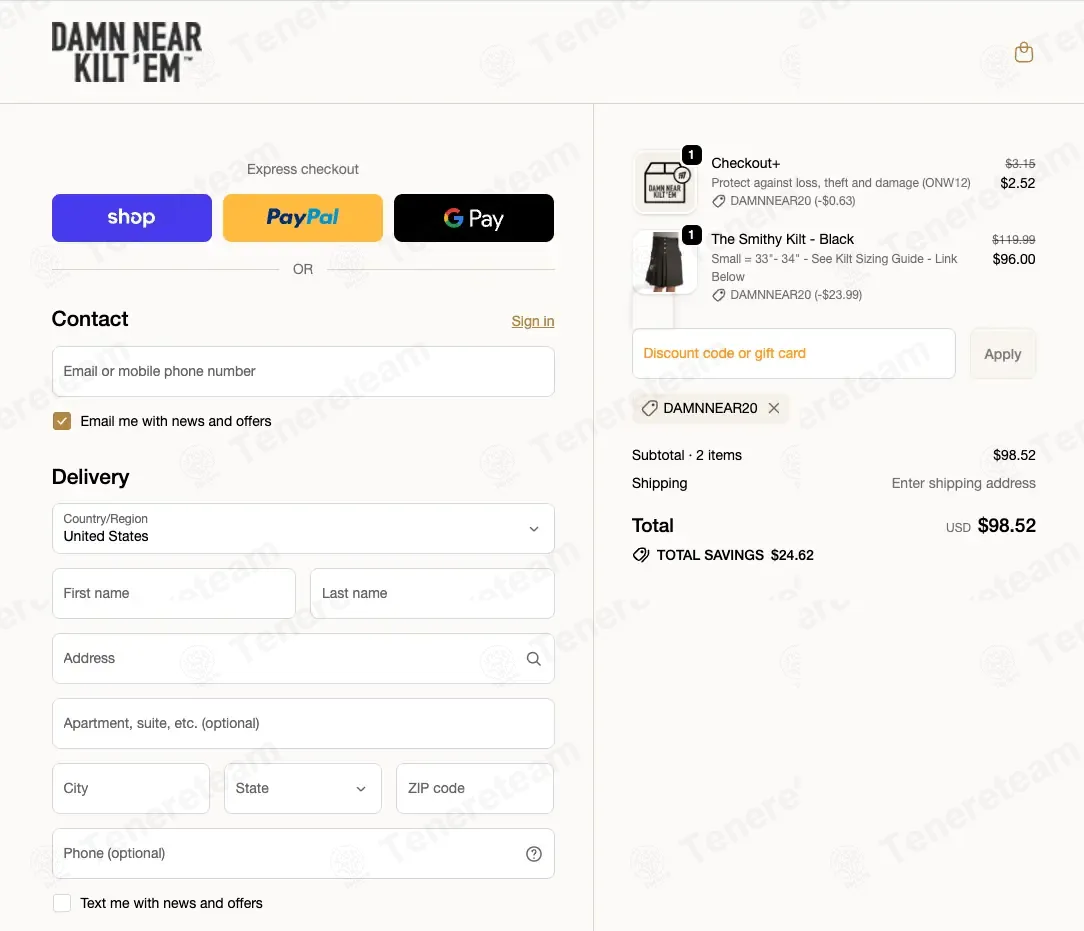Click the Address input field
This screenshot has height=931, width=1084.
coord(303,659)
